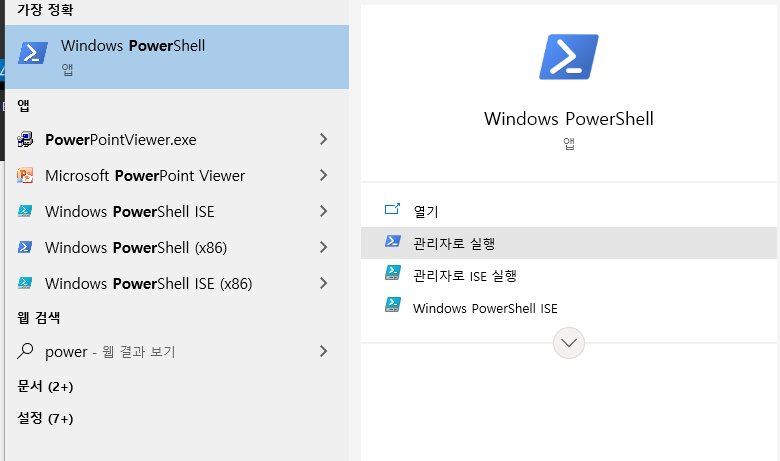Open the Microsoft PowerPoint Viewer result
Viewport: 780px width, 461px height.
[x=177, y=176]
